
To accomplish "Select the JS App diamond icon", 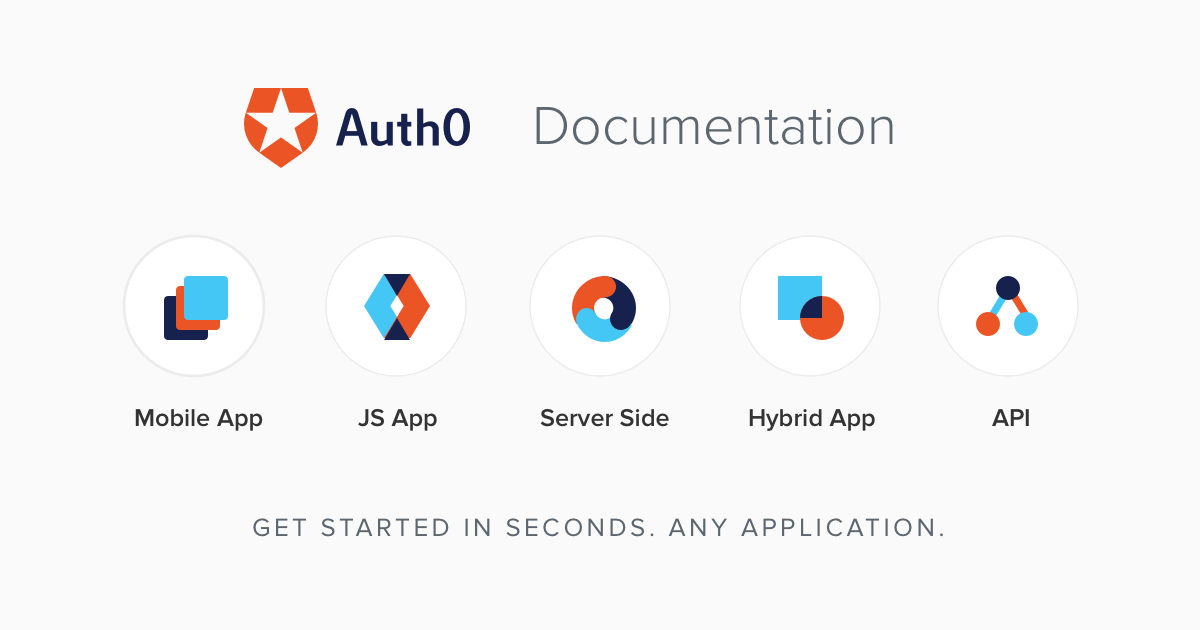I will (396, 306).
